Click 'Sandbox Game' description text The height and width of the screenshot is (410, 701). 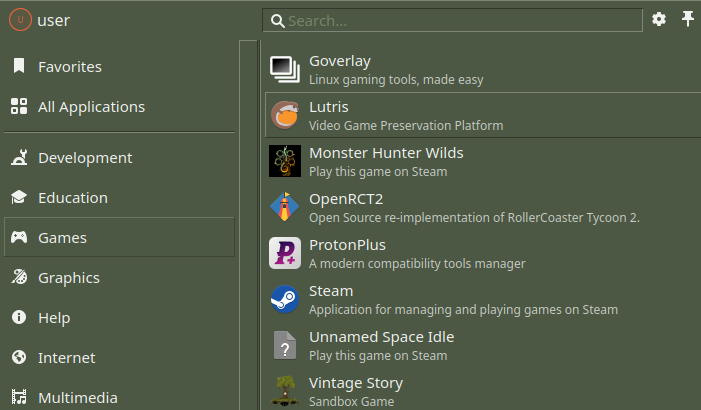tap(351, 402)
